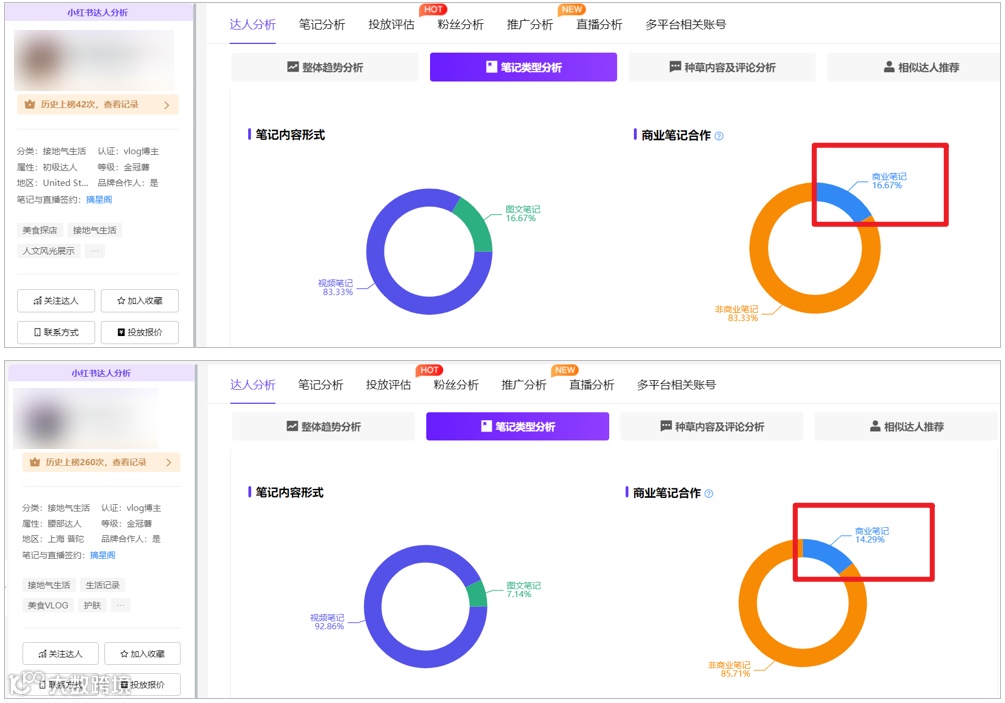Image resolution: width=1005 pixels, height=703 pixels.
Task: Open 多平台相关账号 tab on the 42次 page
Action: click(685, 24)
